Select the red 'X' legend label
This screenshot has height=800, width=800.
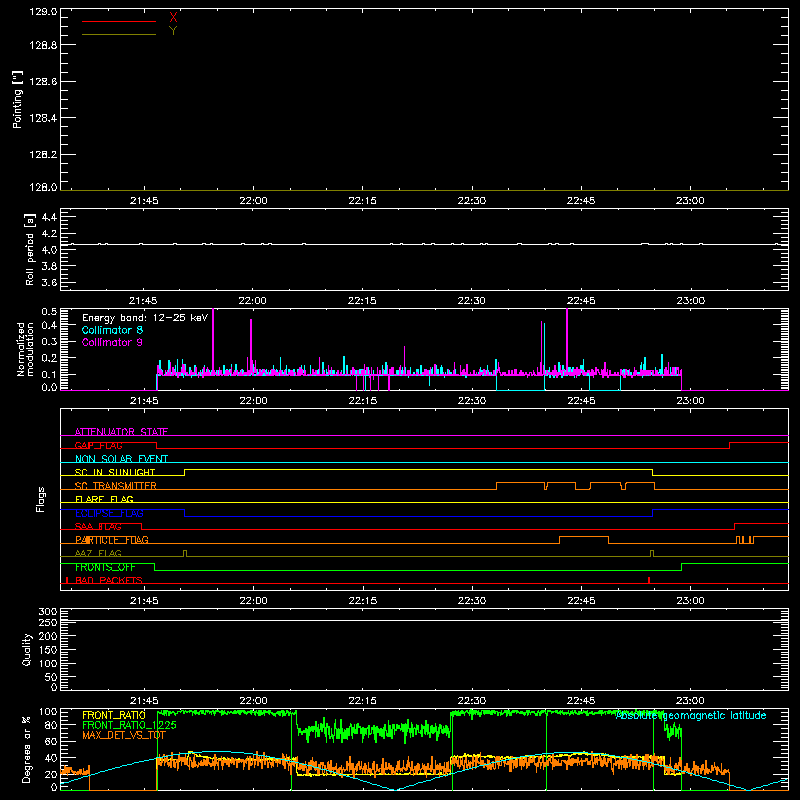[173, 18]
